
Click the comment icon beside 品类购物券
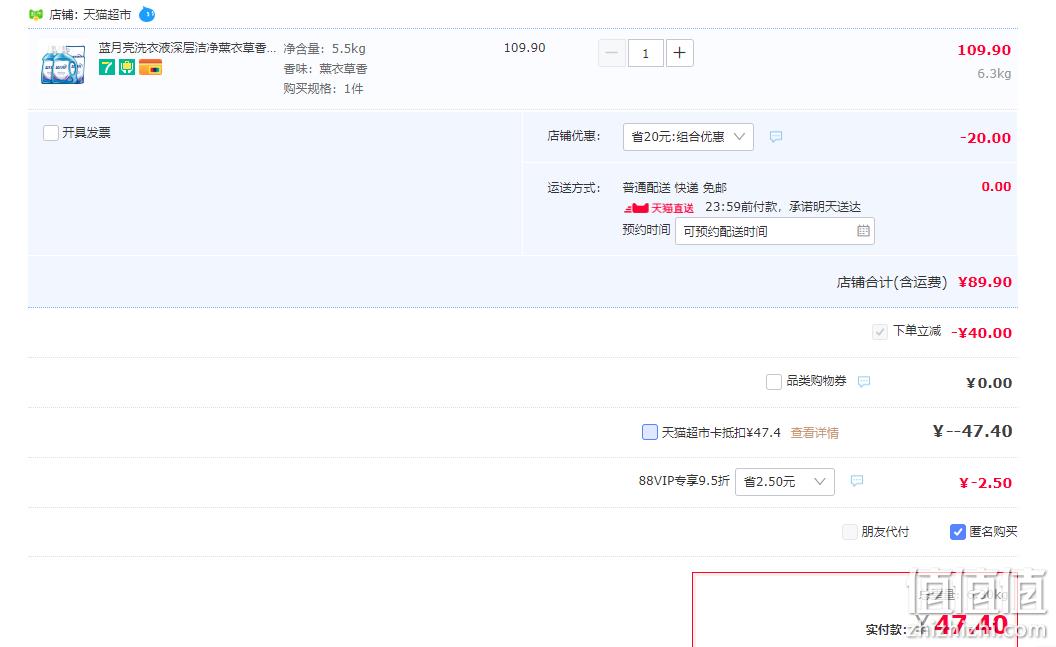[x=864, y=382]
